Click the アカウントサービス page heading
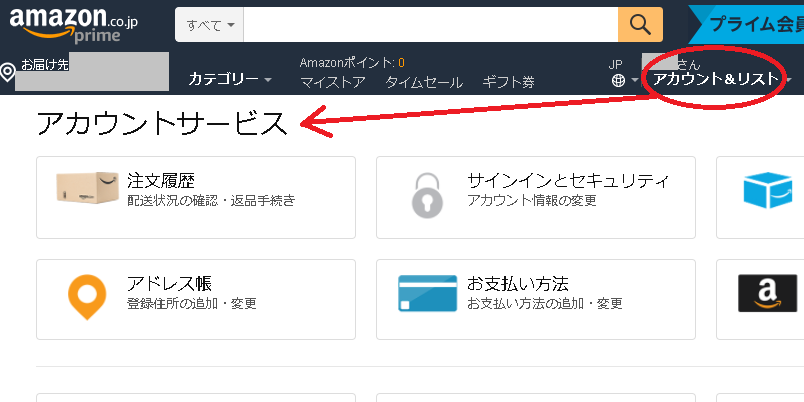The image size is (804, 402). pyautogui.click(x=162, y=124)
